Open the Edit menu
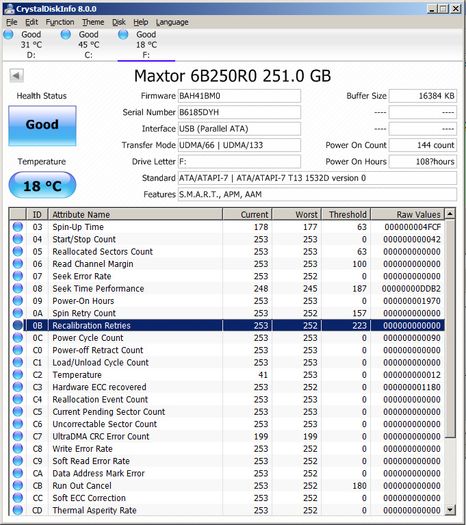Viewport: 466px width, 525px height. [31, 22]
